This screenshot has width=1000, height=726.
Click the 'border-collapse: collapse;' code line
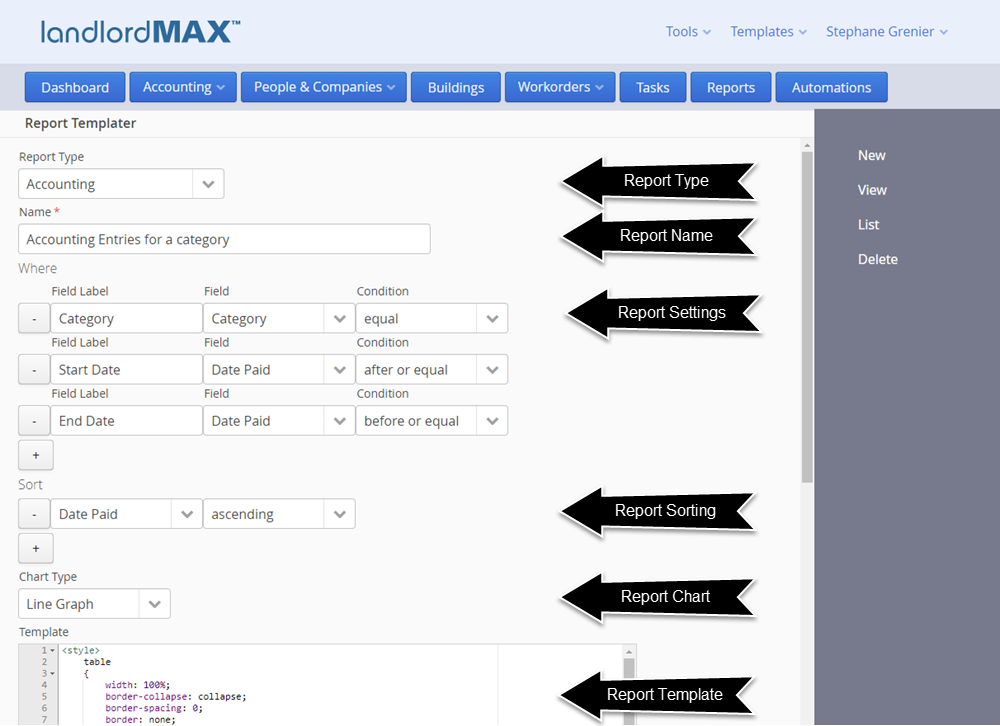(176, 697)
